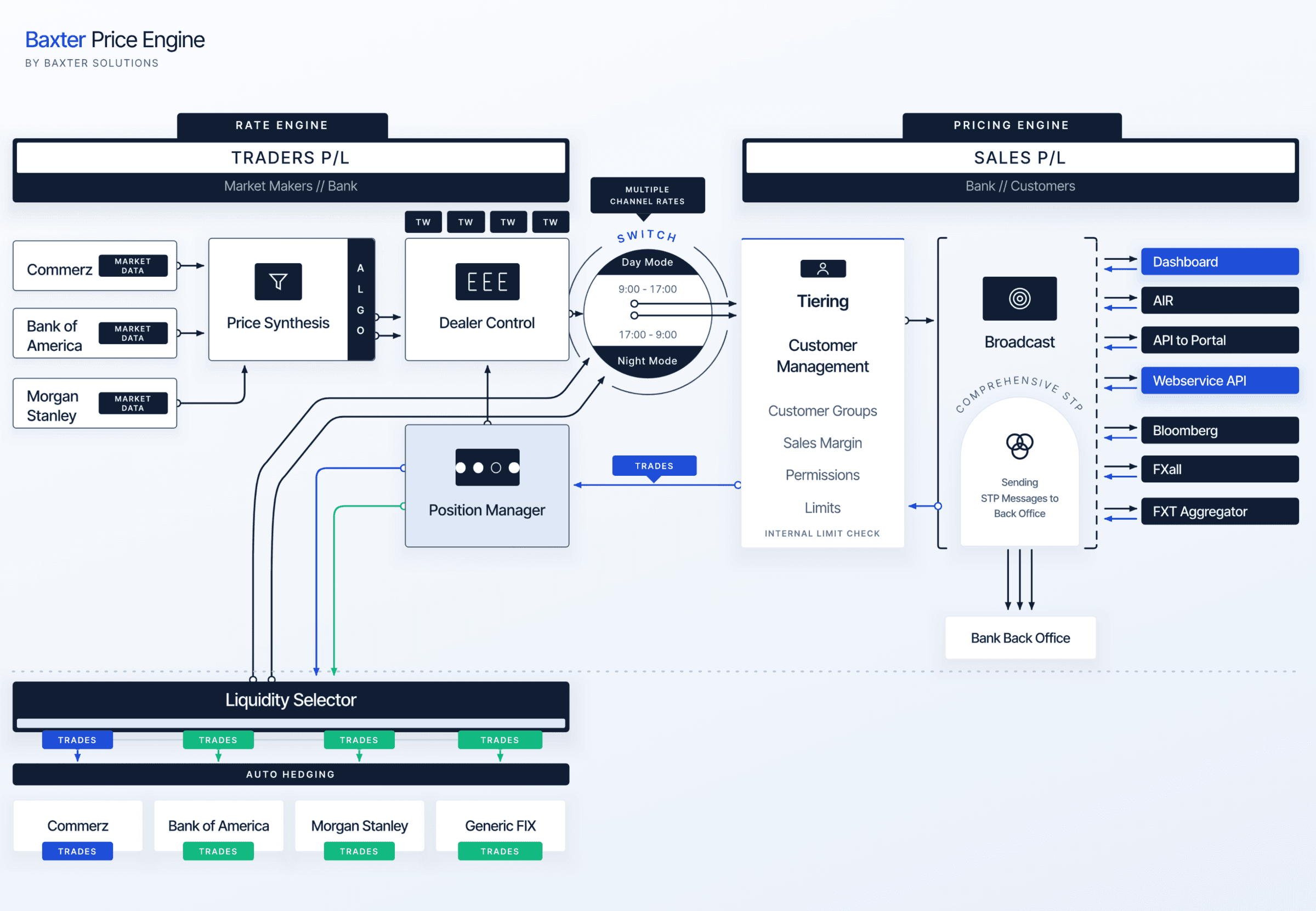
Task: Click the Bank Back Office box
Action: tap(1020, 638)
